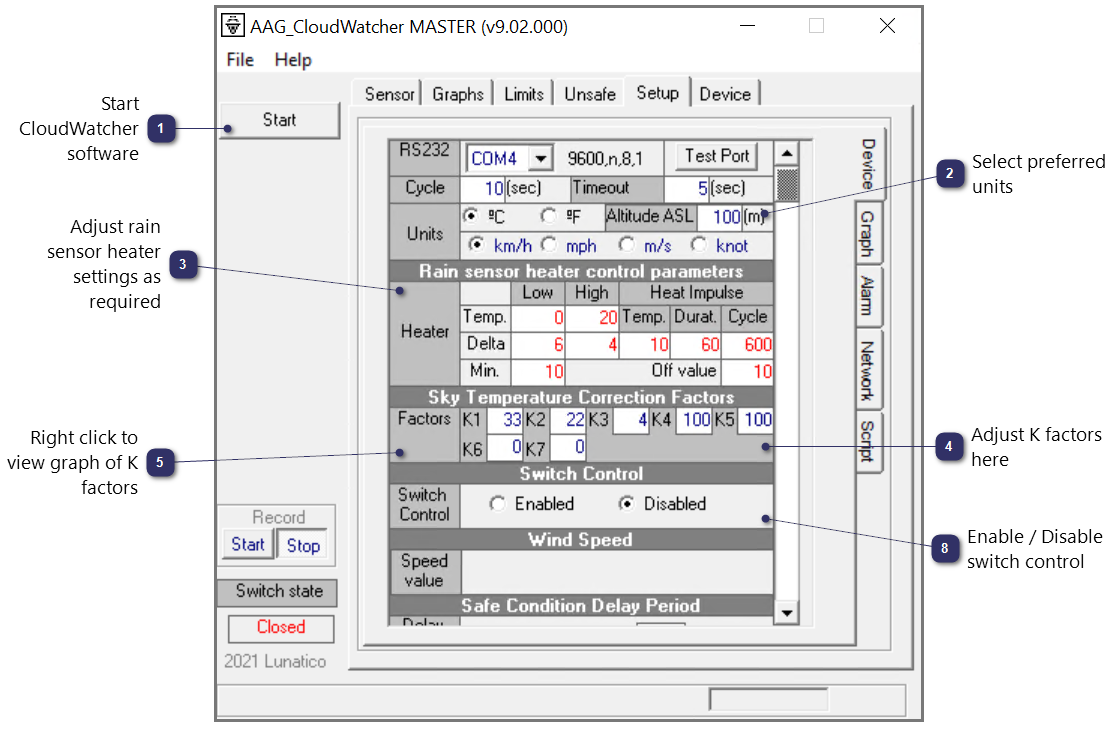
Task: Open the File menu
Action: coord(240,60)
